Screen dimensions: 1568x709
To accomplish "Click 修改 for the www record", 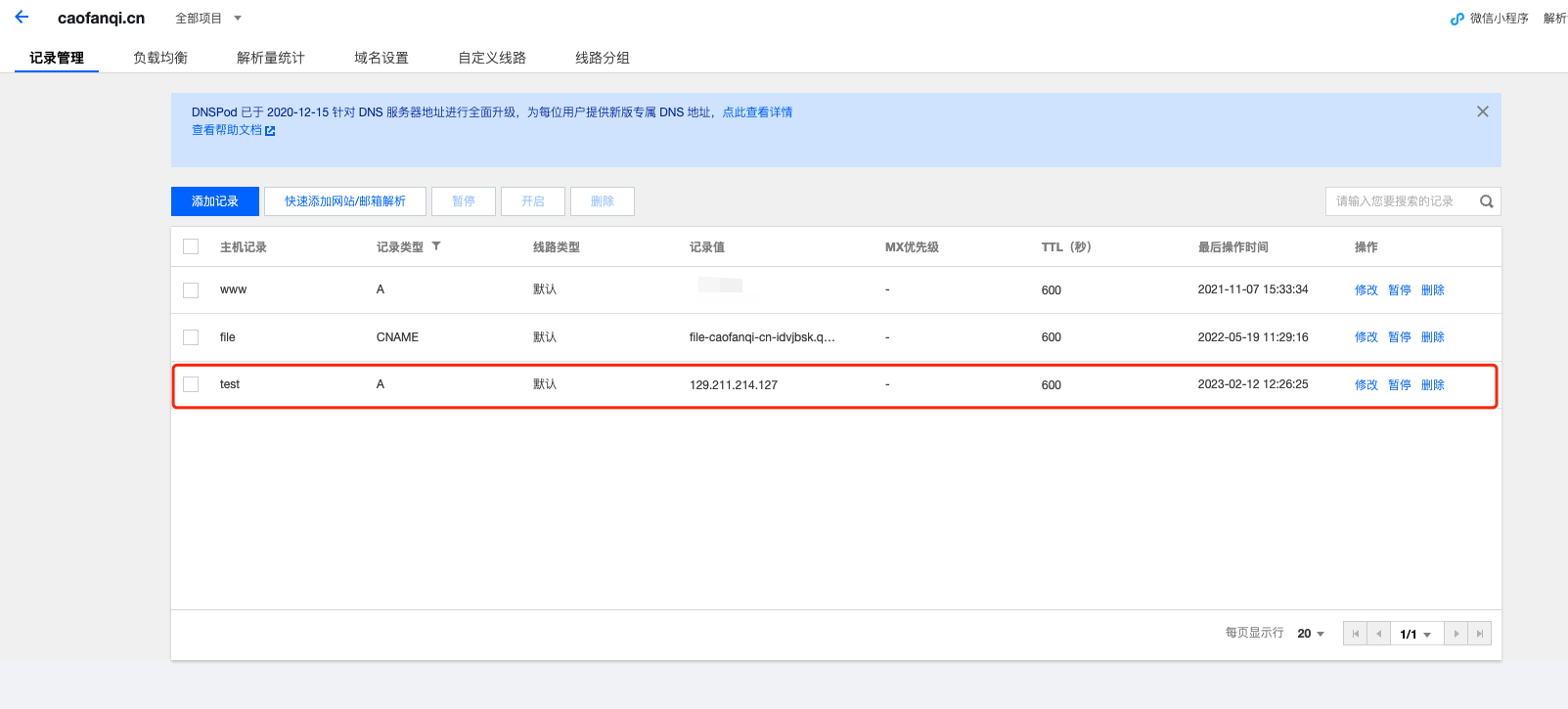I will click(1366, 290).
